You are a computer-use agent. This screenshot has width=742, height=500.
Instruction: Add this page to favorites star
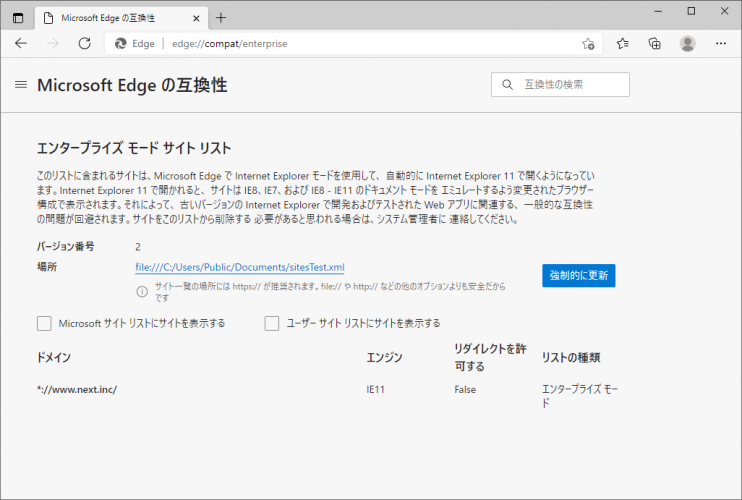click(x=588, y=44)
